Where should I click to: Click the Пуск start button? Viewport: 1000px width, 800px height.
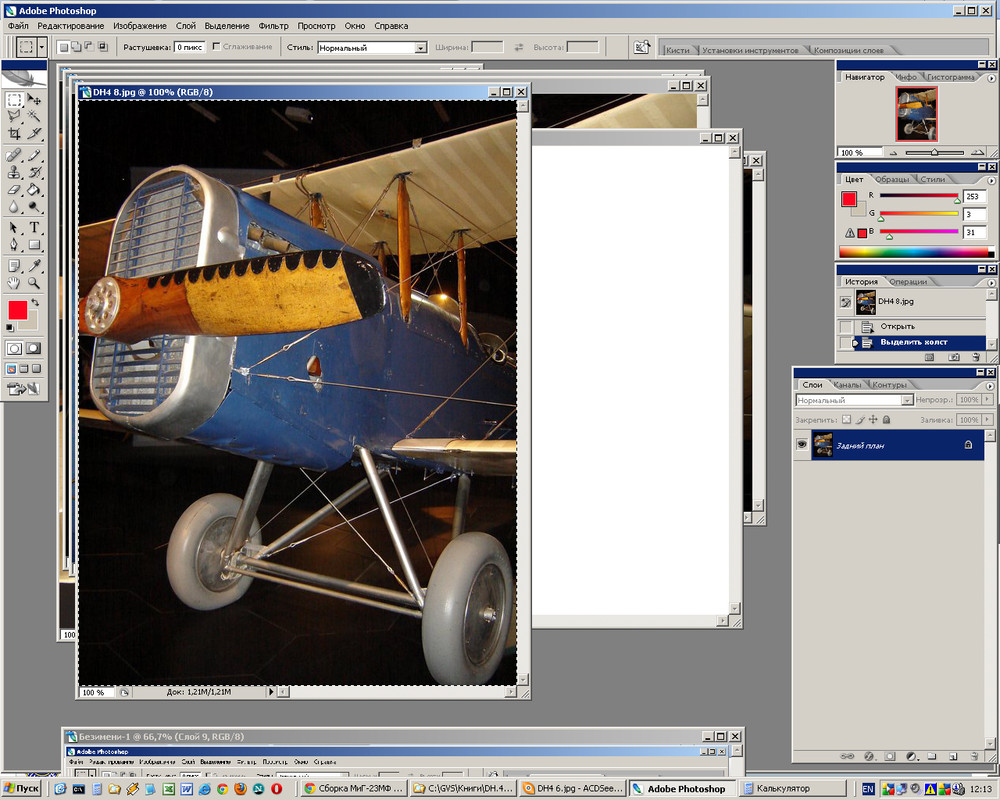tap(21, 789)
